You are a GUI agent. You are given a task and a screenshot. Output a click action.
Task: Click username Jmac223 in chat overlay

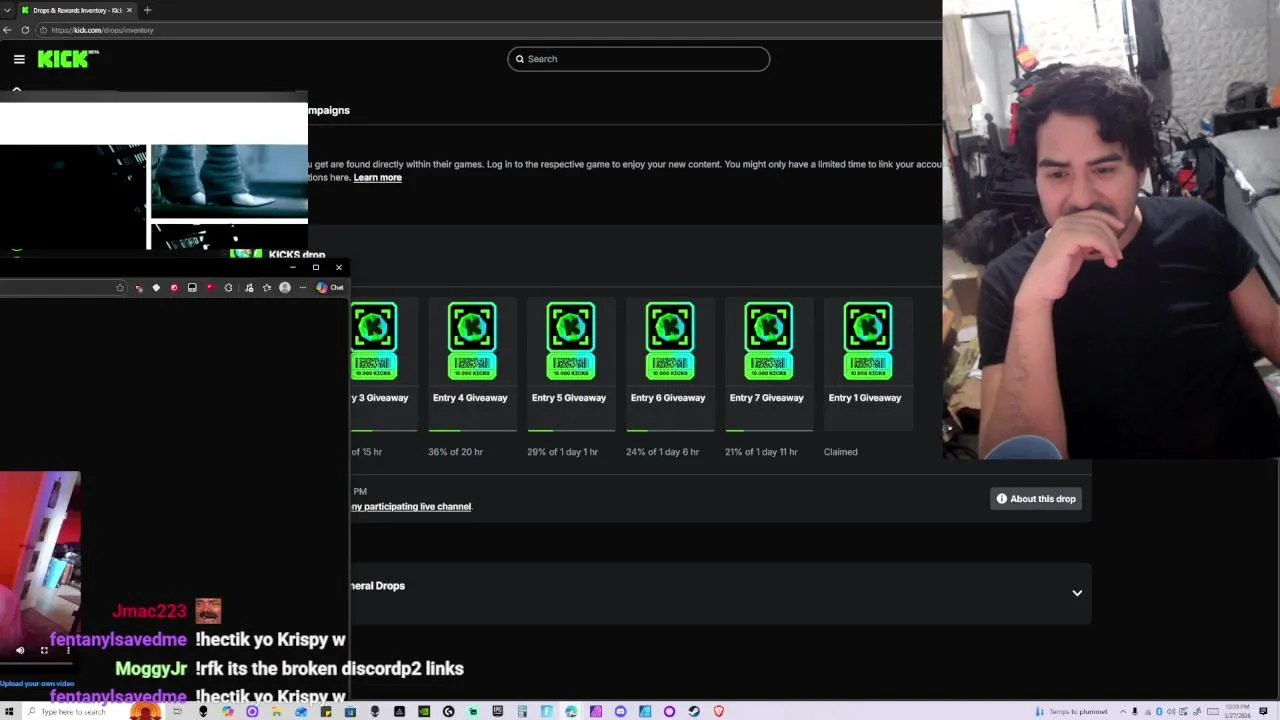tap(149, 611)
